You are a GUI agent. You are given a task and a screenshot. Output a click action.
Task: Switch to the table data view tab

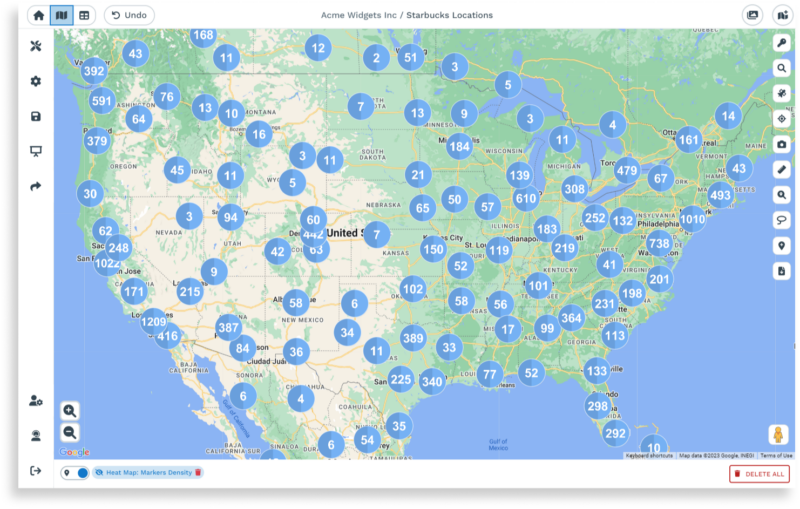tap(84, 15)
